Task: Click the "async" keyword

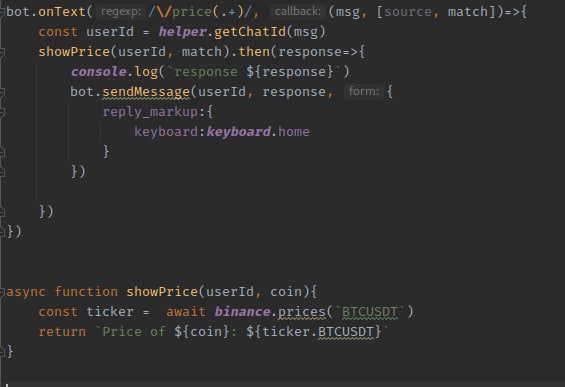Action: tap(26, 292)
